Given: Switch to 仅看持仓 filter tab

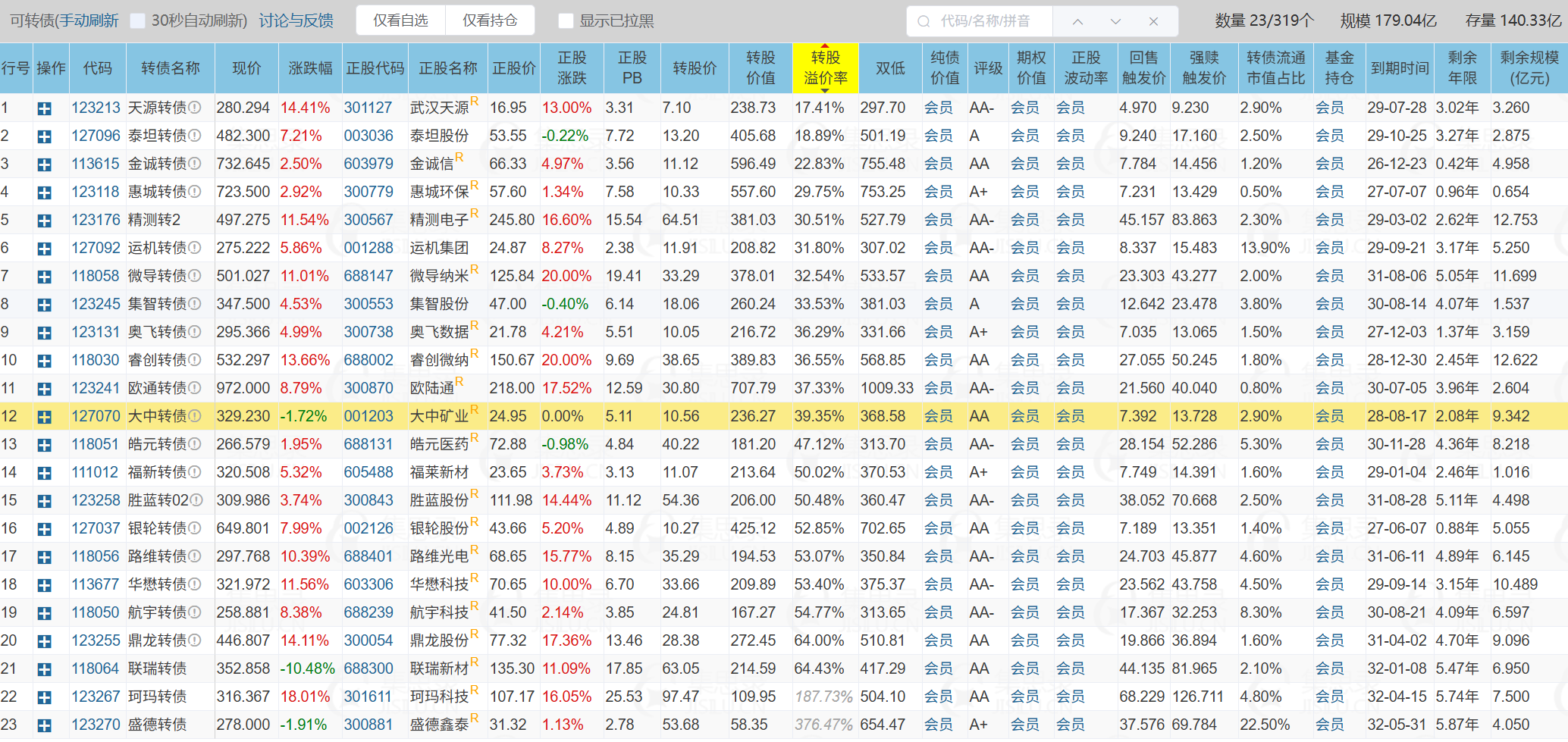Looking at the screenshot, I should click(490, 20).
